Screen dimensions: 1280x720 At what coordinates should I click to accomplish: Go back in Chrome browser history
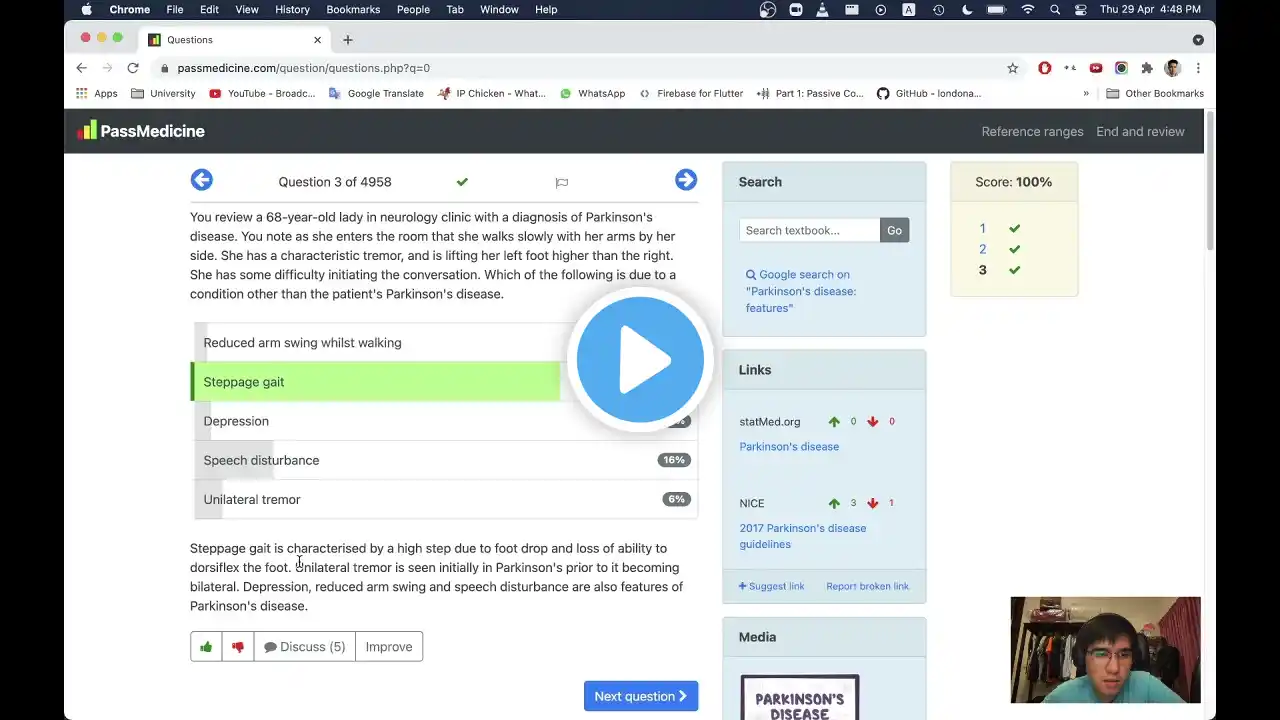82,68
